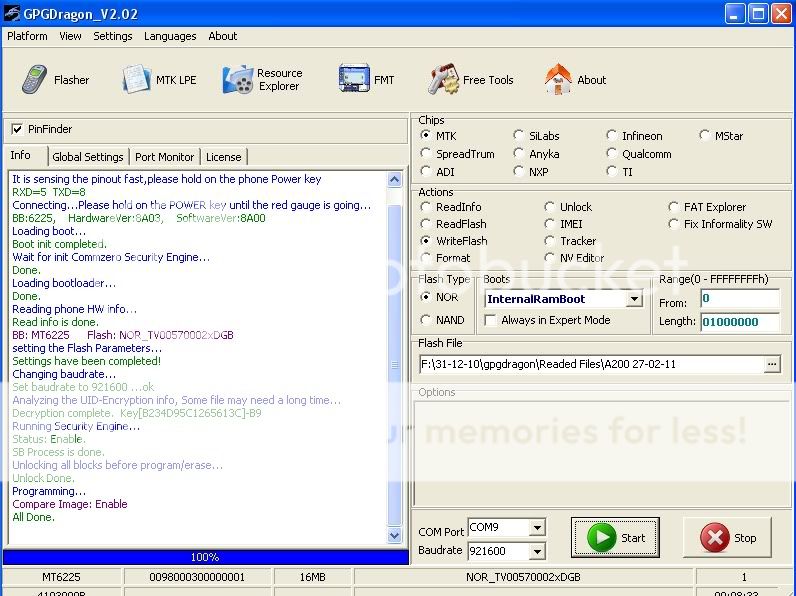The height and width of the screenshot is (596, 796).
Task: Click the 16MB status bar cell
Action: click(312, 577)
